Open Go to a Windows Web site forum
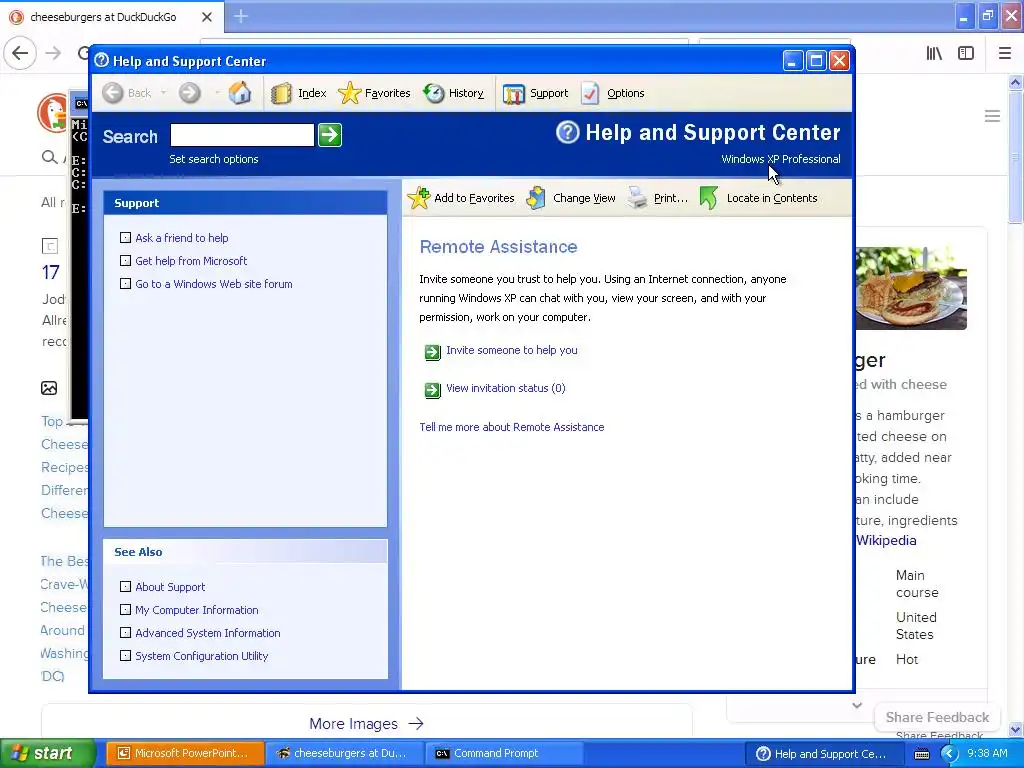The height and width of the screenshot is (768, 1024). (214, 283)
